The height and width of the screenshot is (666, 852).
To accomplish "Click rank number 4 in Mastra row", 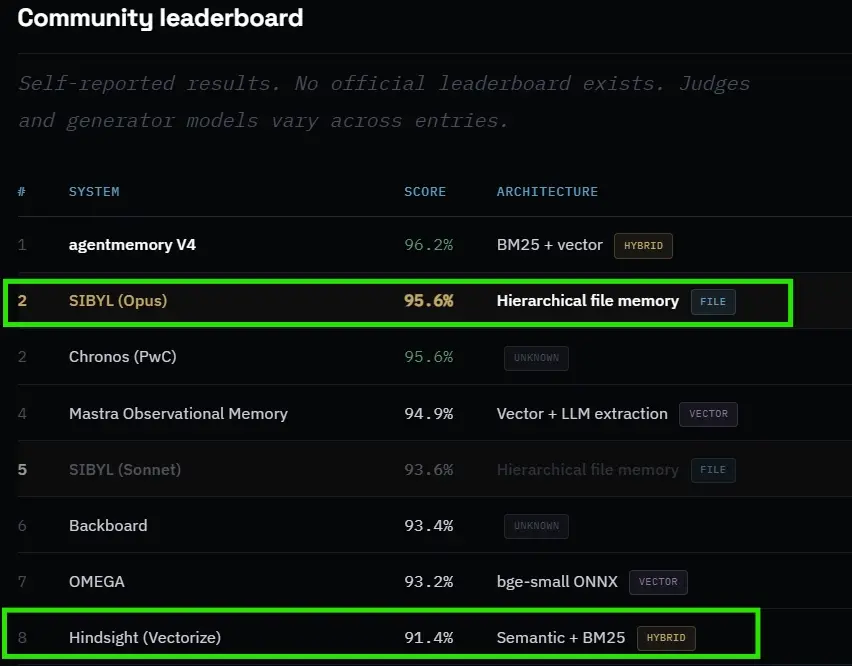I will 22,414.
